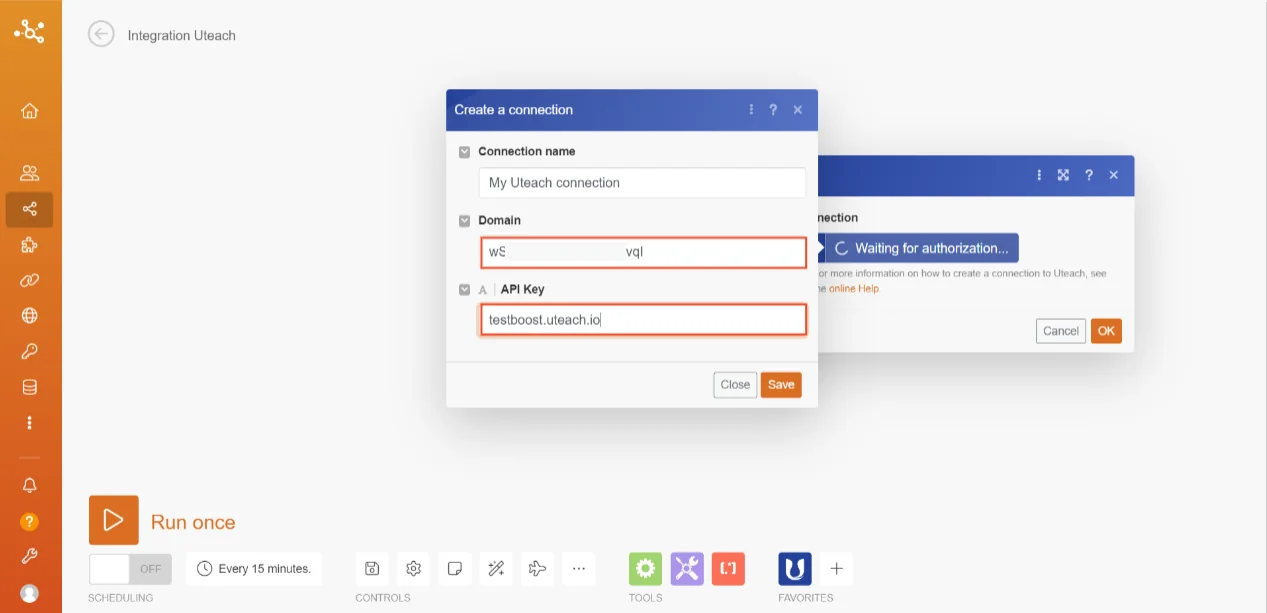The height and width of the screenshot is (613, 1267).
Task: Open the purple Tools wrench icon
Action: (x=688, y=568)
